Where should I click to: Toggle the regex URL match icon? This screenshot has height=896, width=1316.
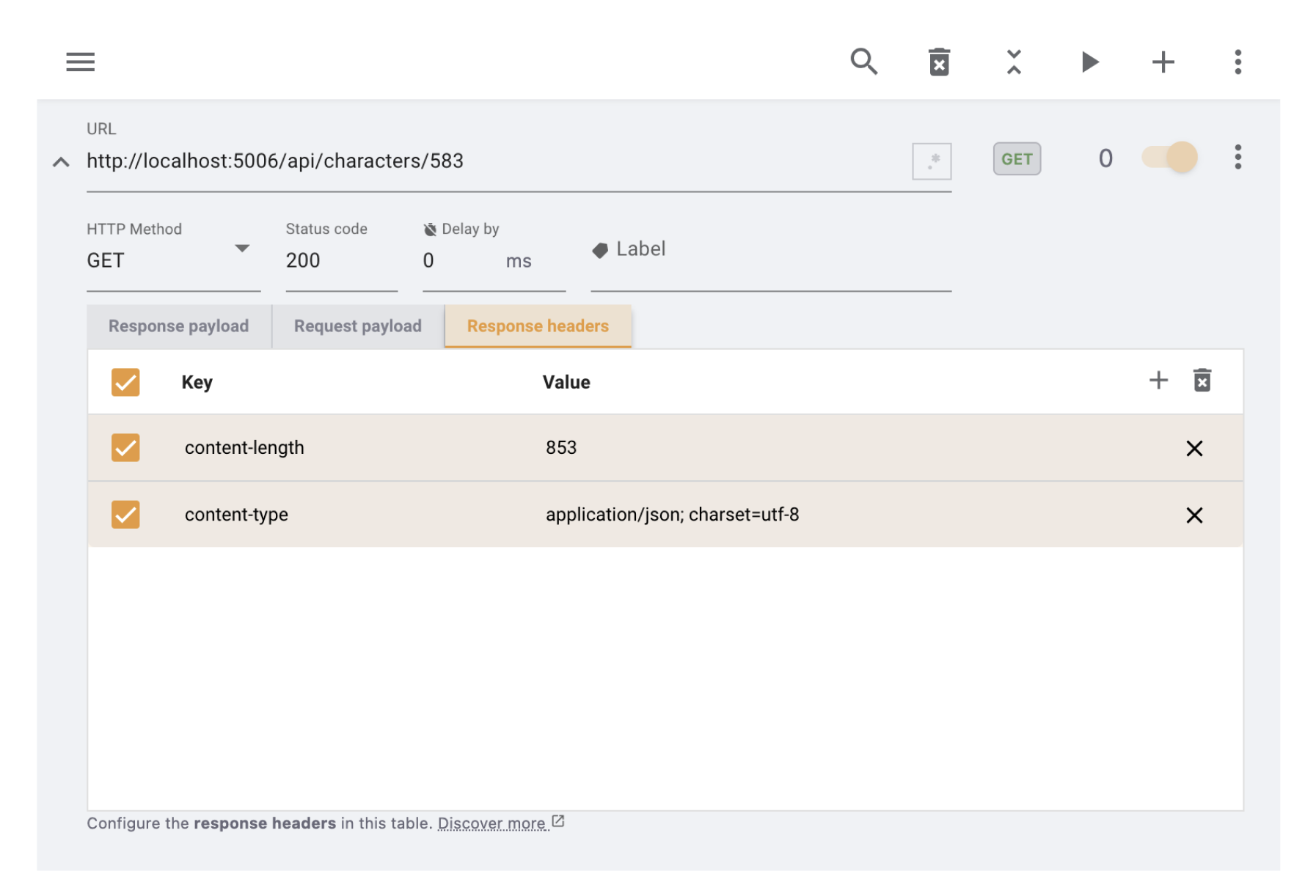click(x=931, y=161)
